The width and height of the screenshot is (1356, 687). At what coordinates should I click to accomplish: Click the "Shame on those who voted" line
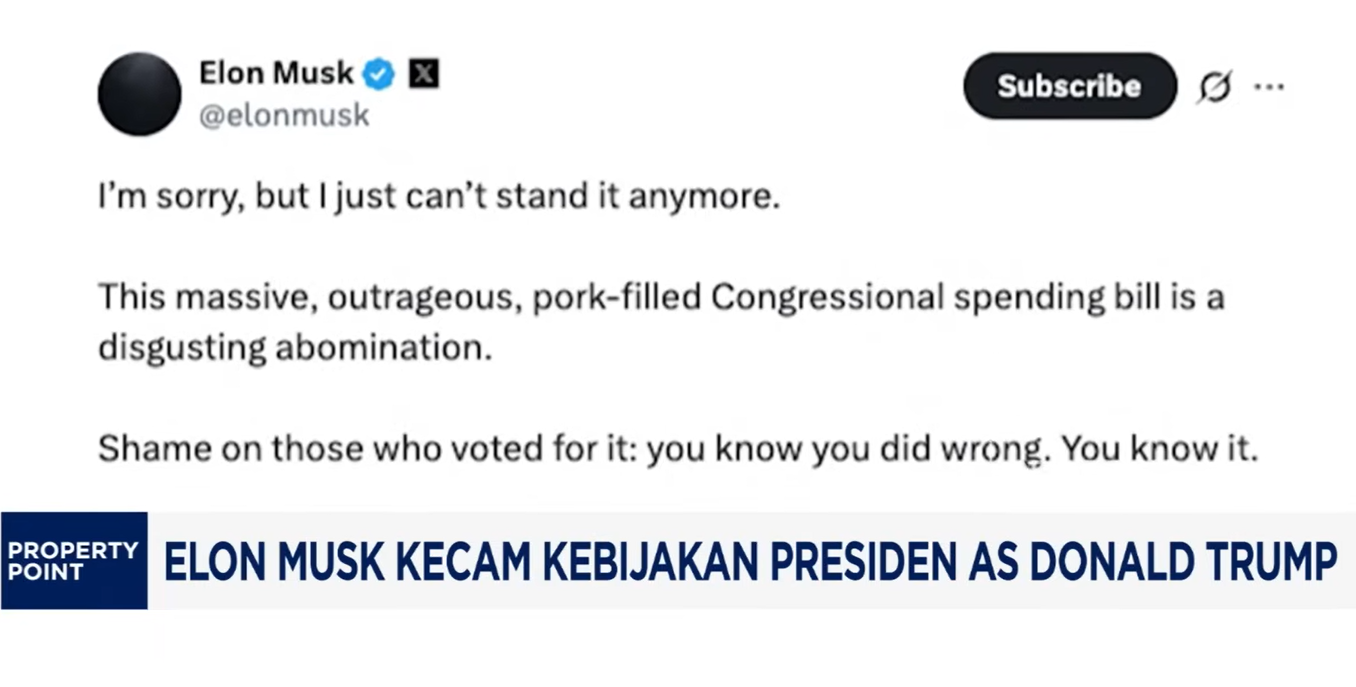[x=677, y=451]
